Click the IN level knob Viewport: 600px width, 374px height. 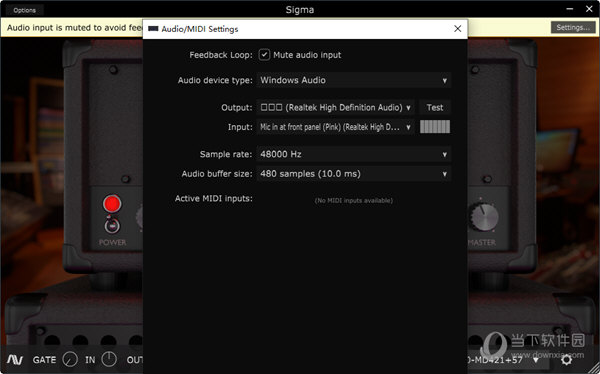(109, 359)
